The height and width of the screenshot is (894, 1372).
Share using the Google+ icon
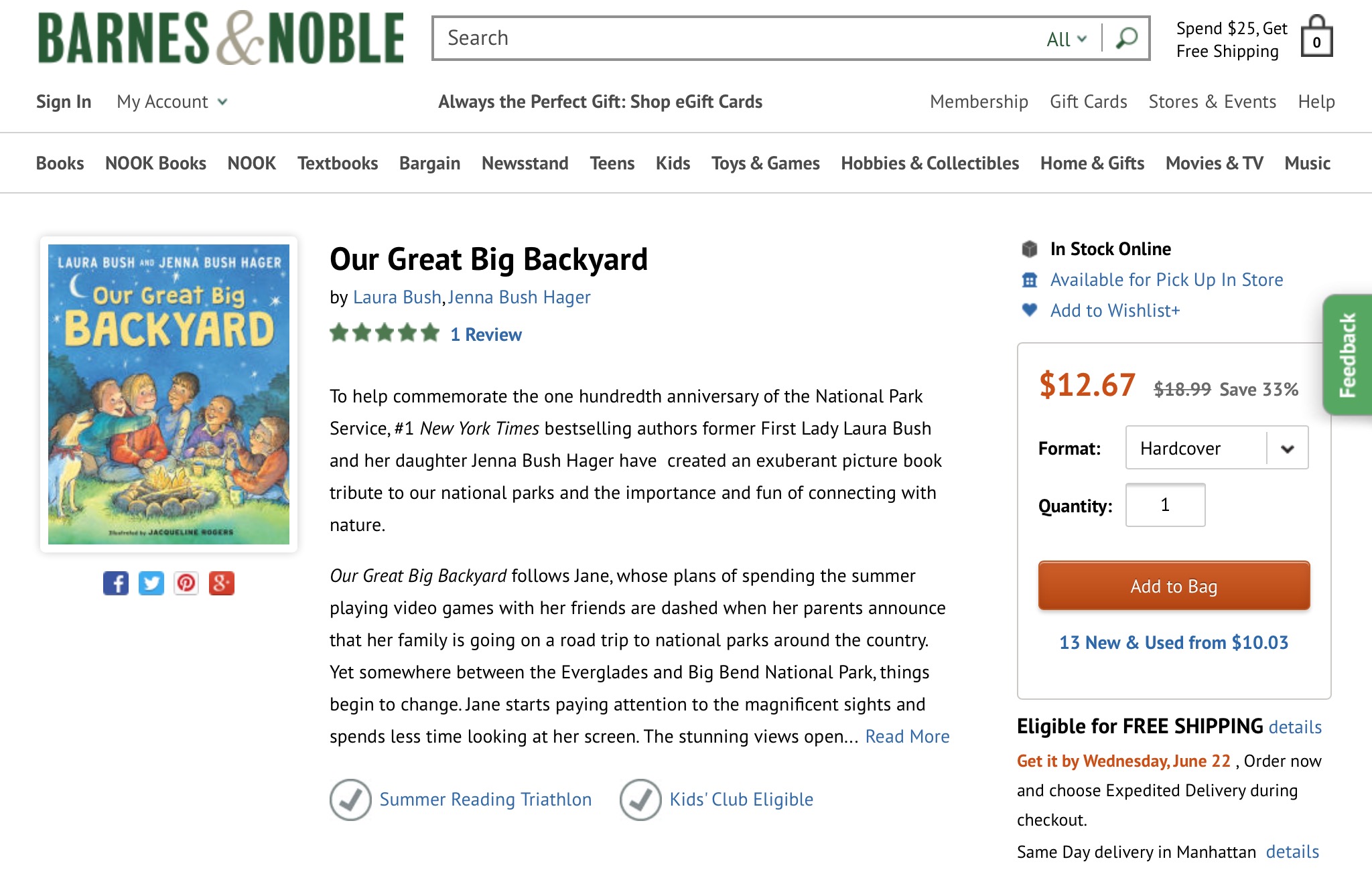tap(223, 583)
